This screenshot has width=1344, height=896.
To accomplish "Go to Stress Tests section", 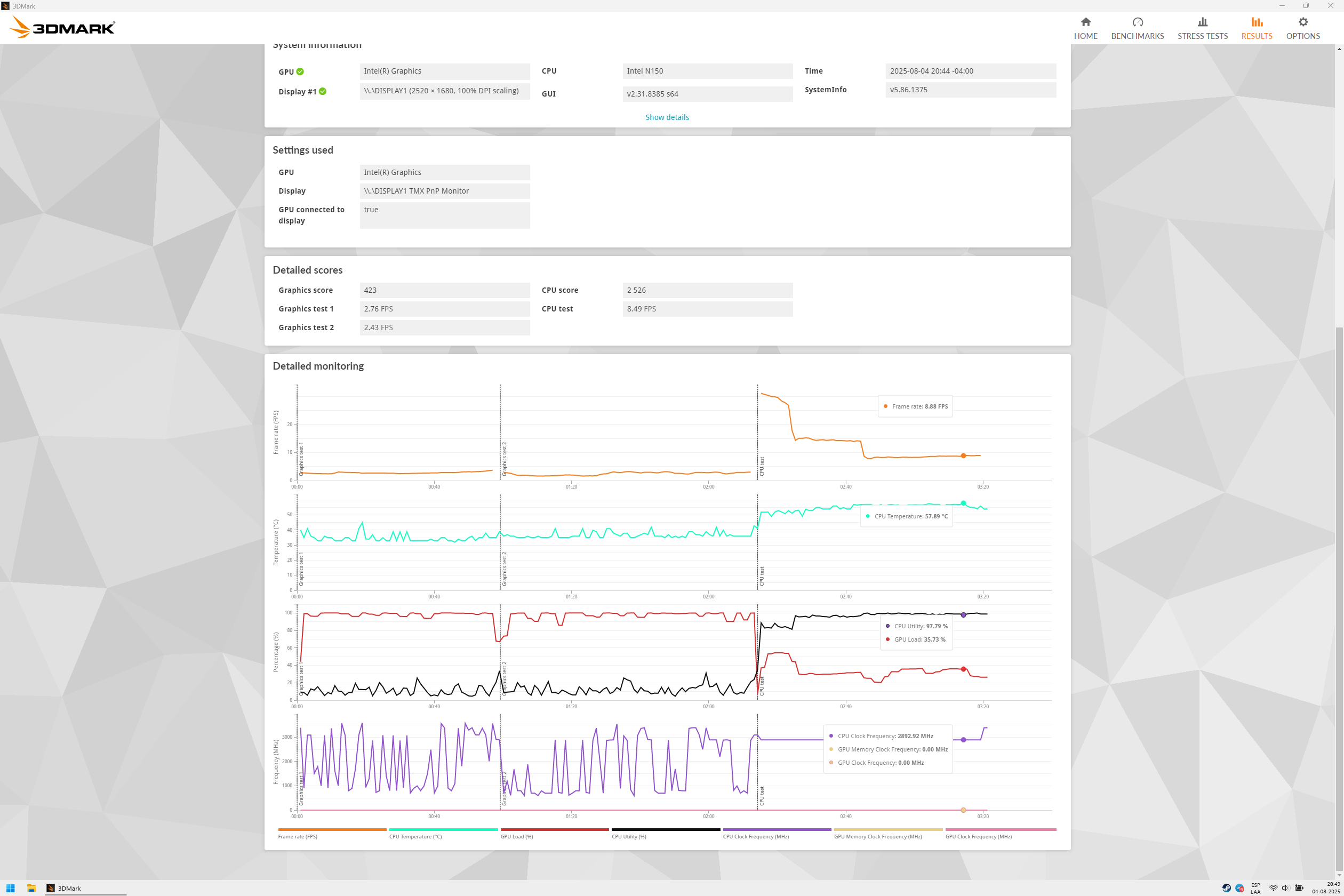I will 1202,28.
